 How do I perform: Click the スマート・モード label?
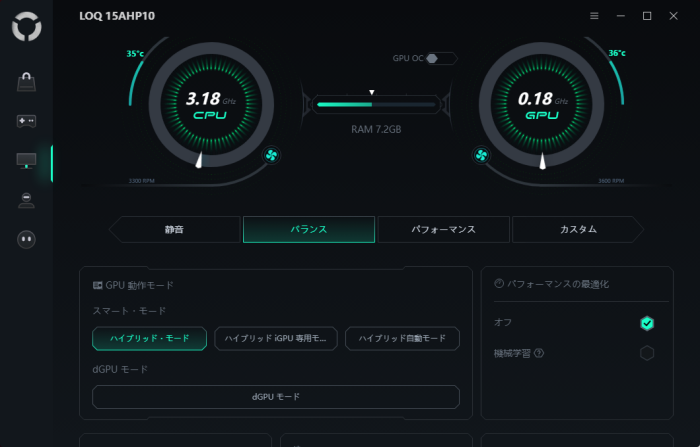click(129, 311)
